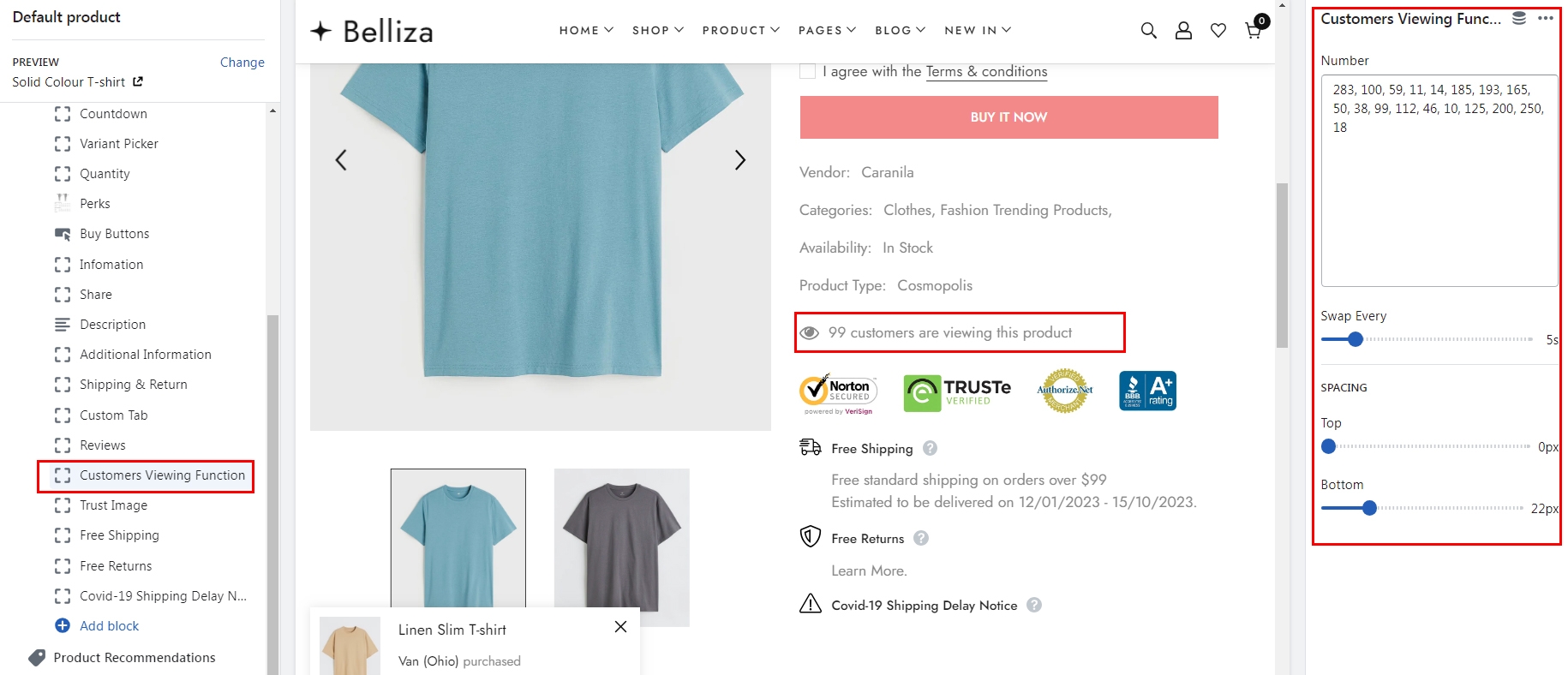The height and width of the screenshot is (675, 1568).
Task: Check the agree to Terms & conditions box
Action: (807, 71)
